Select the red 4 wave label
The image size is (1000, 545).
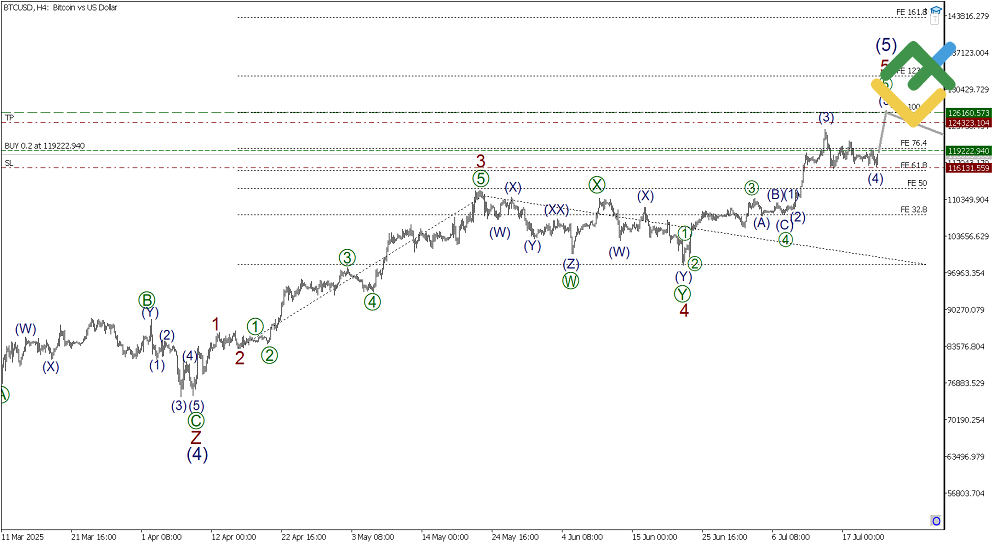(x=684, y=311)
